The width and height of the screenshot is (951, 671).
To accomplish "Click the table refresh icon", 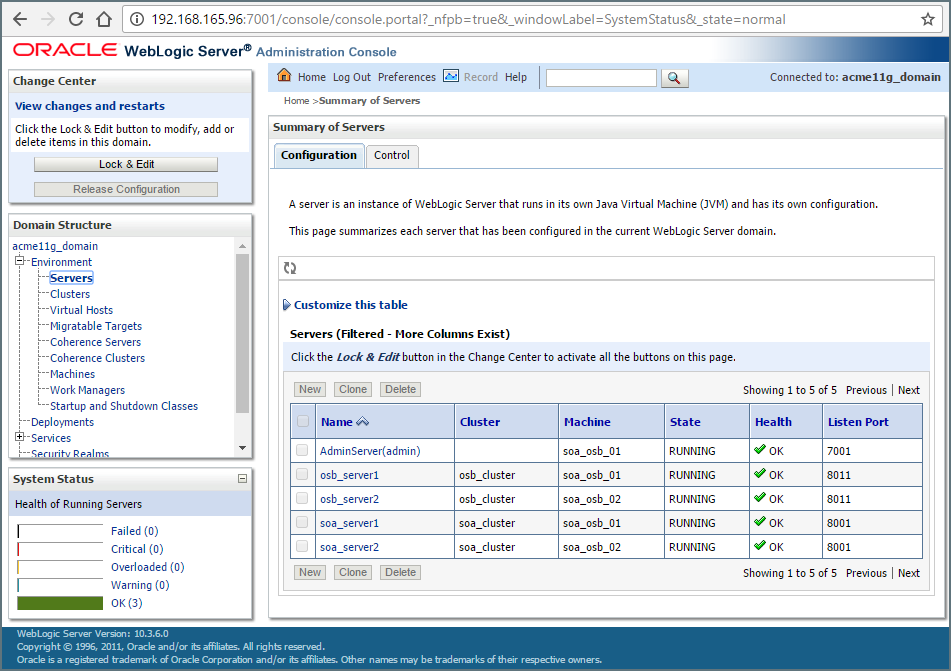I will coord(290,268).
